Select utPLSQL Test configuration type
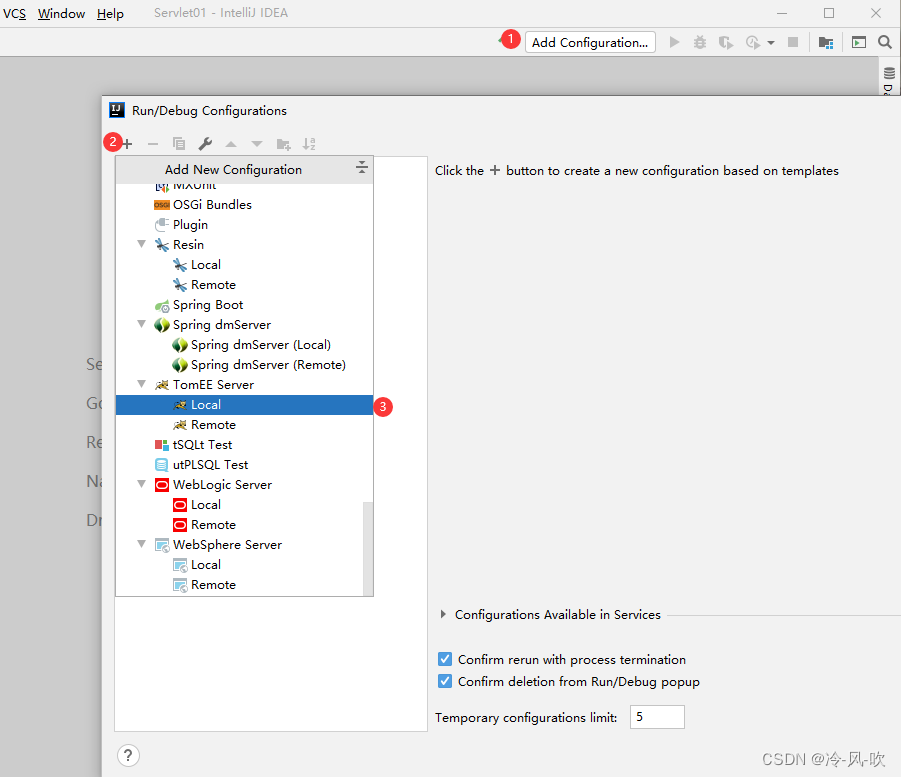 click(x=244, y=464)
